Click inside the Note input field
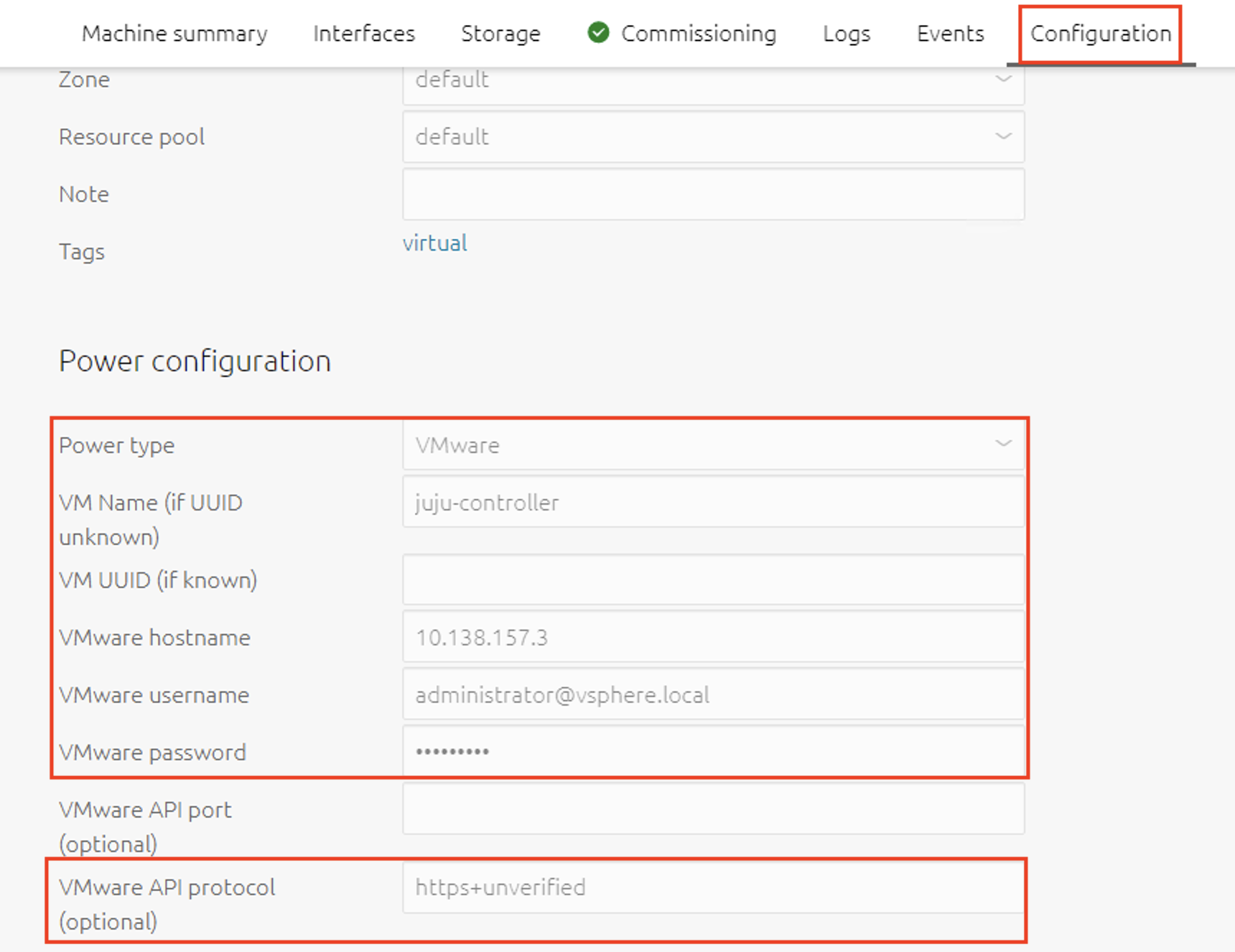This screenshot has height=952, width=1235. pyautogui.click(x=713, y=194)
